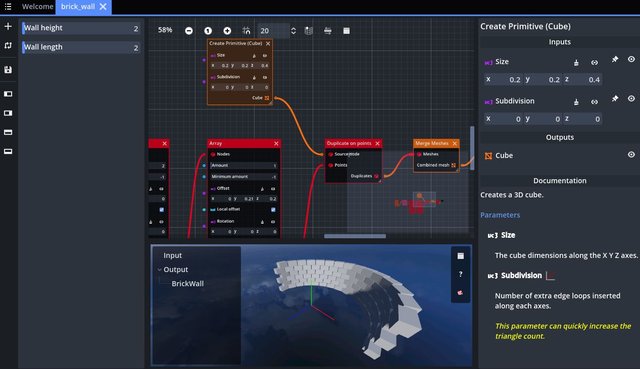Click the zoom in plus icon
Viewport: 640px width, 369px height.
point(227,31)
